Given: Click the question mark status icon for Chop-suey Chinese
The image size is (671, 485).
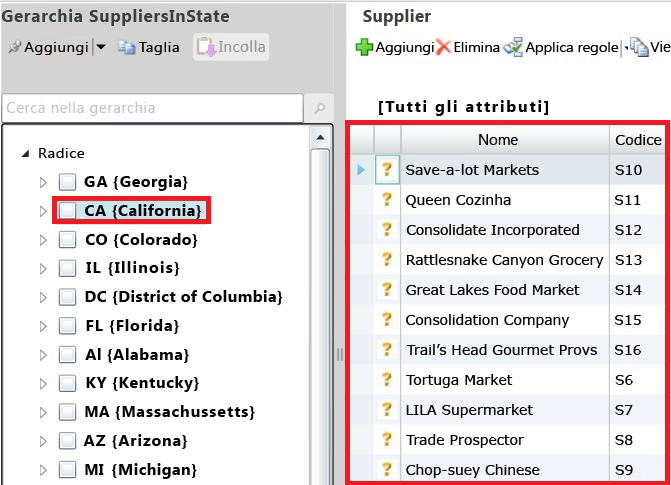Looking at the screenshot, I should tap(387, 469).
